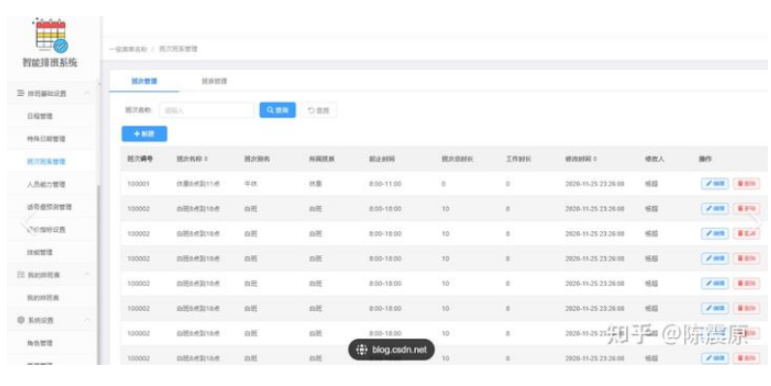Click the 一级菜单名称 breadcrumb link
The image size is (771, 386).
pos(128,49)
